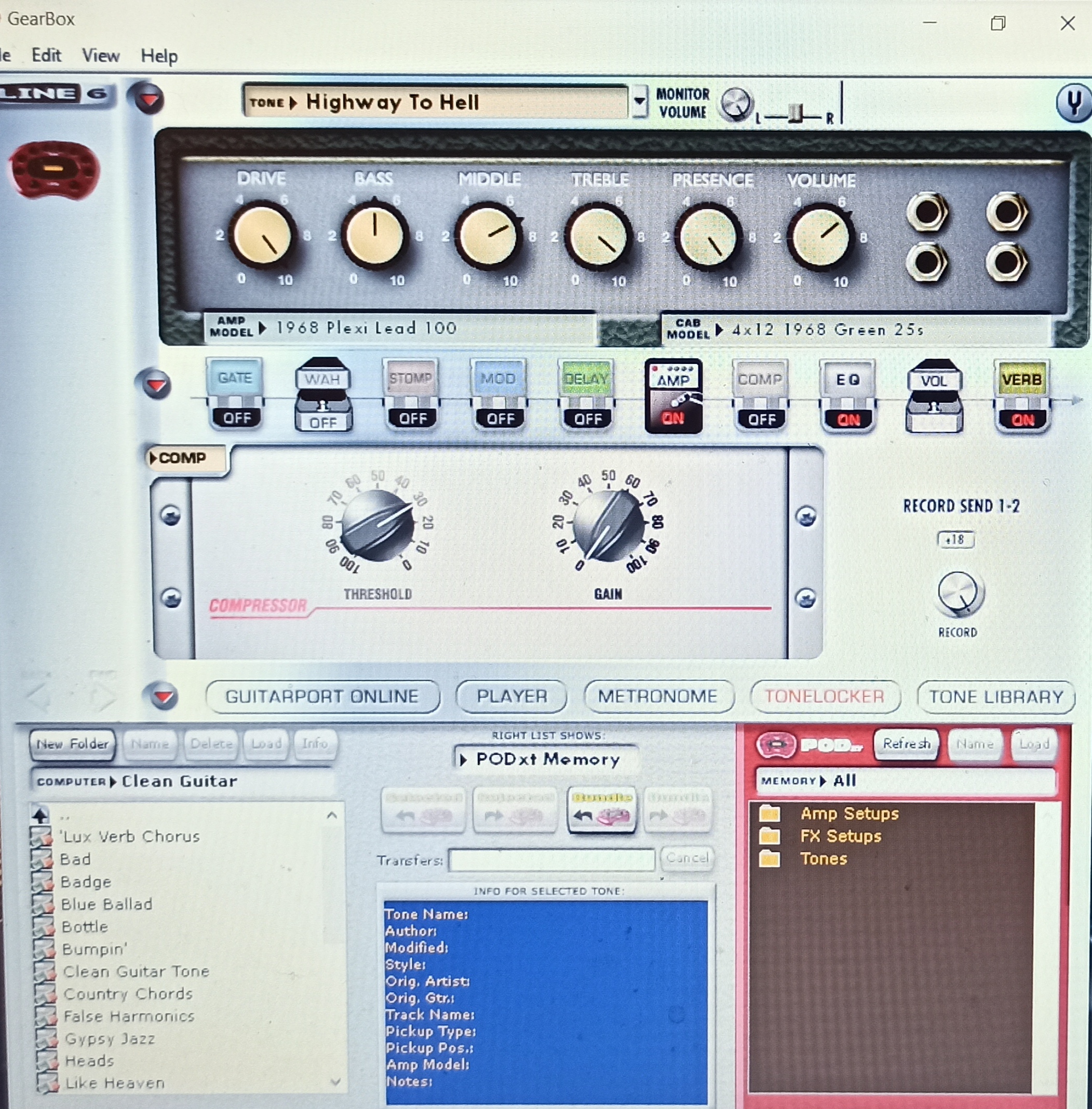
Task: Click the tone list scroll down arrow
Action: (x=335, y=1081)
